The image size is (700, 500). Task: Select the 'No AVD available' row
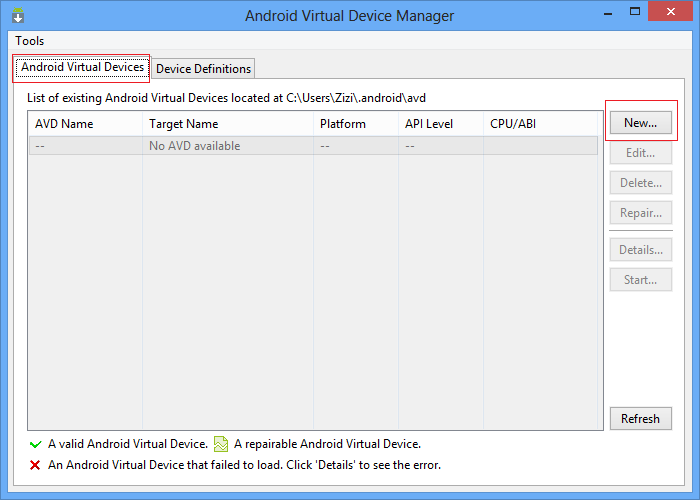pyautogui.click(x=194, y=146)
